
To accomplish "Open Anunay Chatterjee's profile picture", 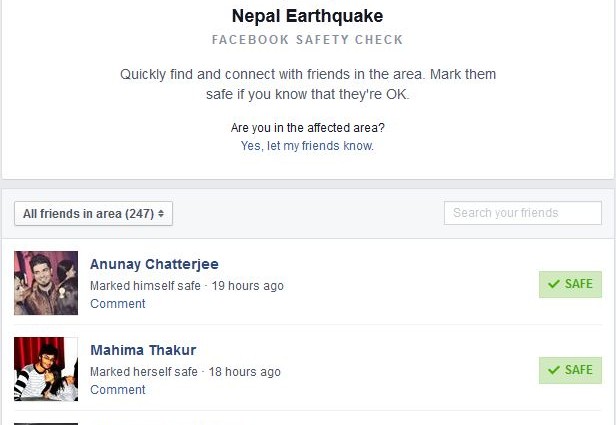I will pyautogui.click(x=46, y=283).
